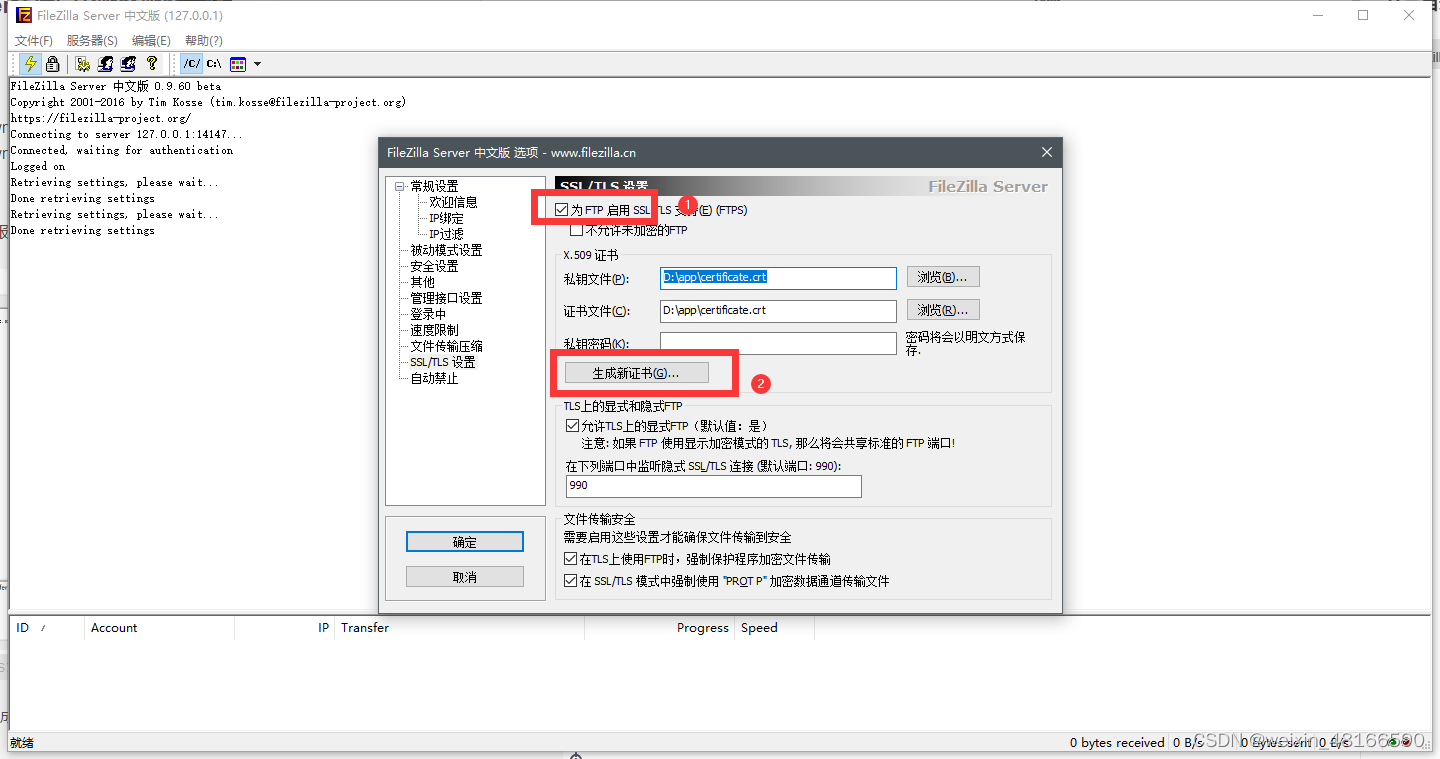Select the /C/ path display toolbar button
This screenshot has width=1440, height=759.
point(191,64)
